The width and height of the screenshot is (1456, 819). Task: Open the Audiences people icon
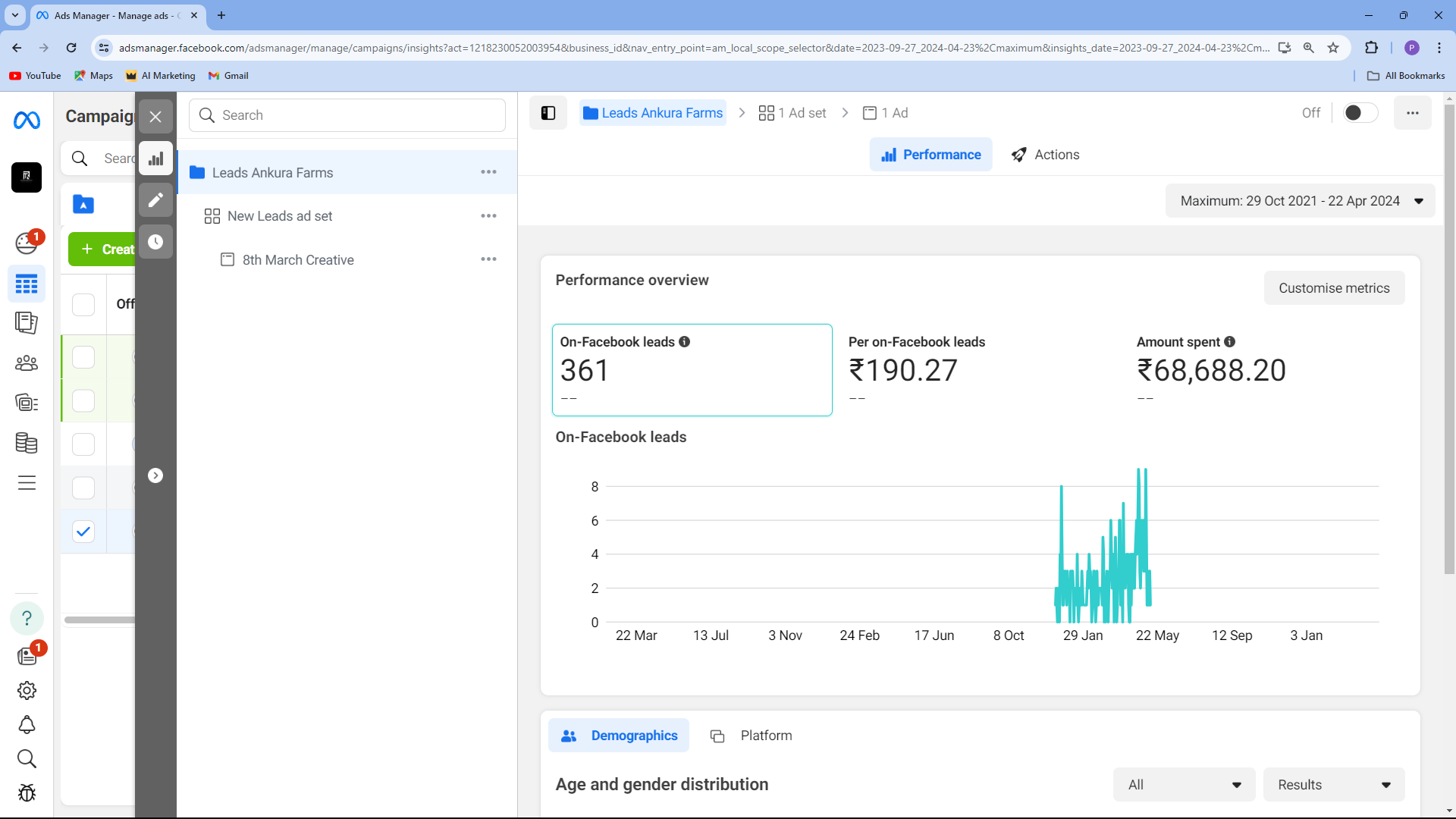tap(27, 363)
